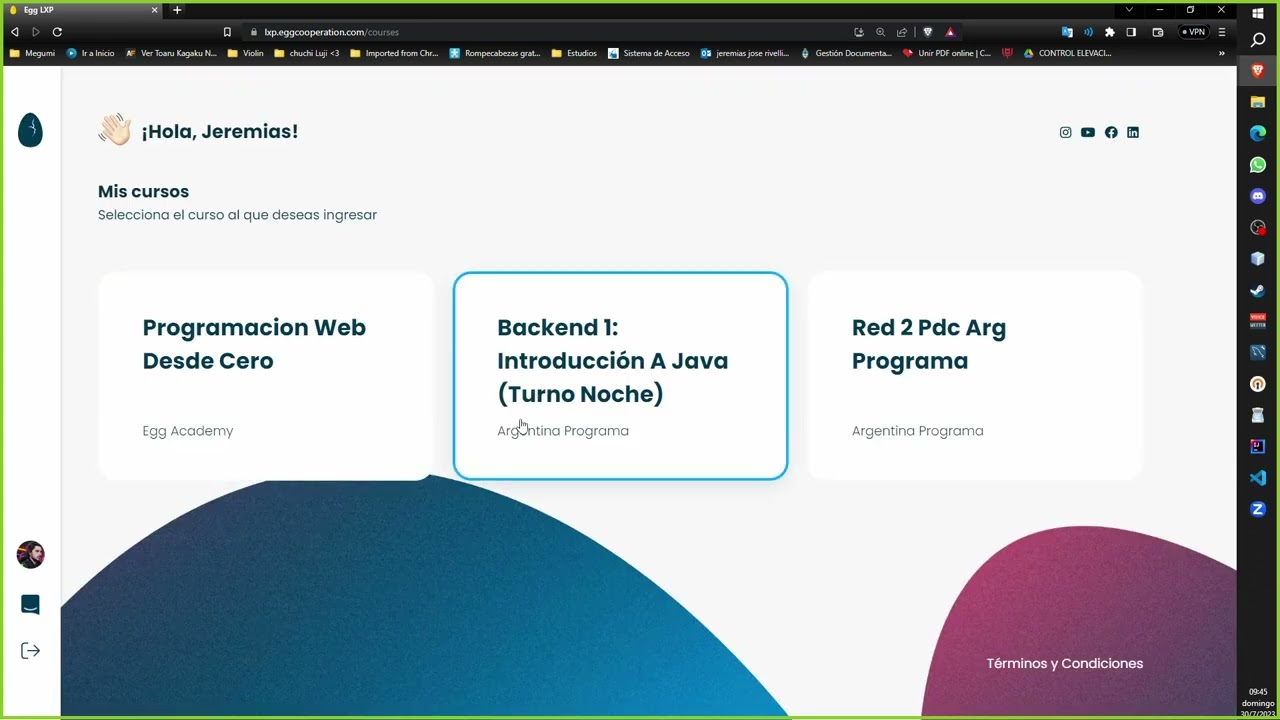This screenshot has height=720, width=1280.
Task: Open WhatsApp from the taskbar
Action: (1258, 165)
